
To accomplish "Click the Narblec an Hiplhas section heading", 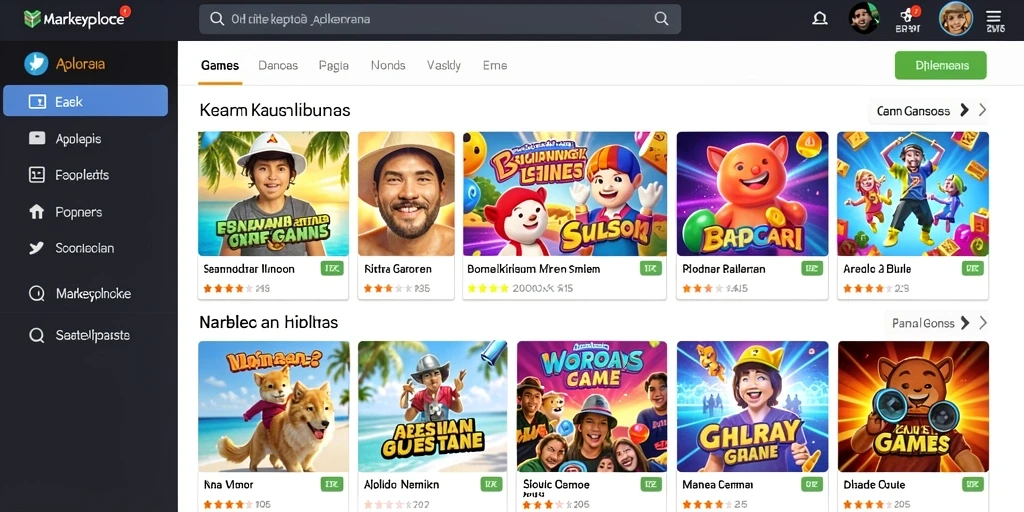I will (x=268, y=322).
